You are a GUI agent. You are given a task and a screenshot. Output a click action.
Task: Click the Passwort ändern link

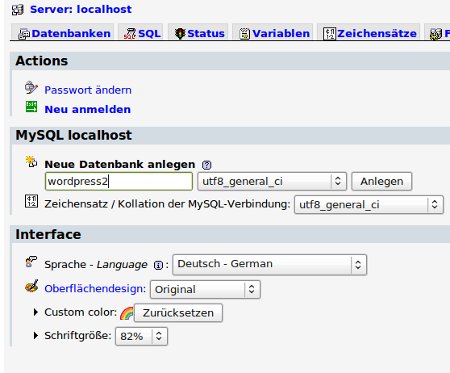tap(88, 90)
